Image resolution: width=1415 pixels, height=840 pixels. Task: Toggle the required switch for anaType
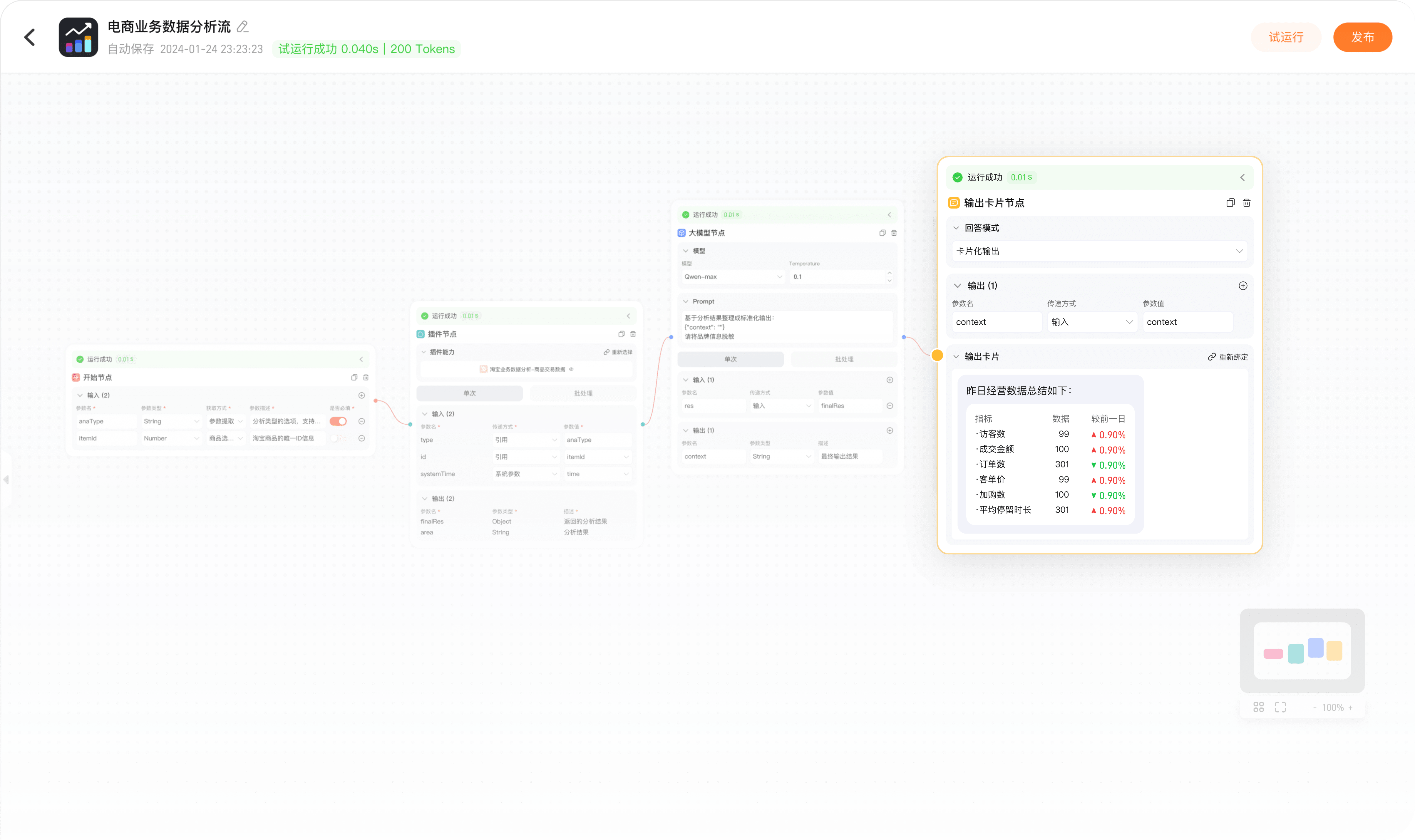338,421
